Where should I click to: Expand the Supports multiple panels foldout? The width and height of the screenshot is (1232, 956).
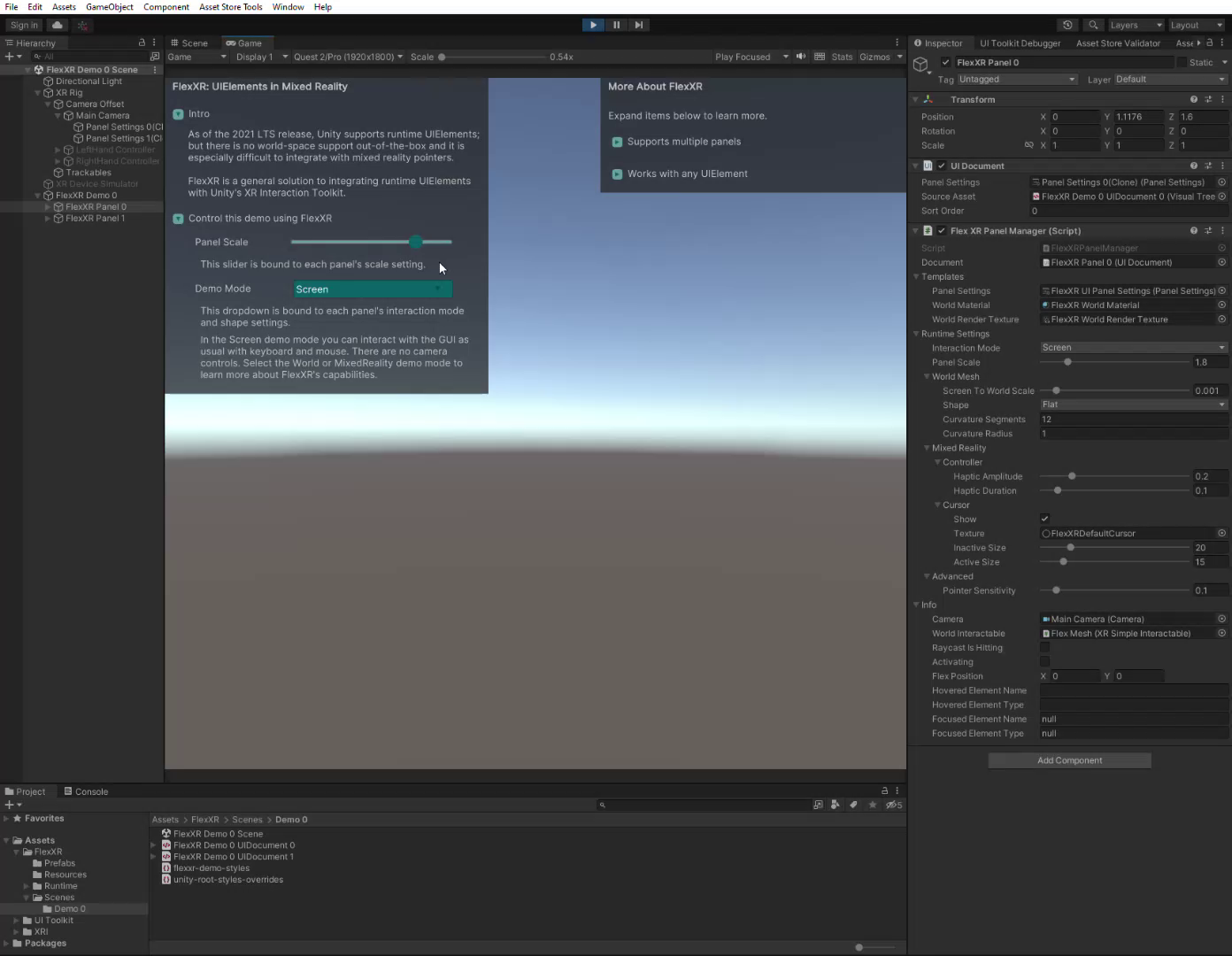tap(617, 142)
